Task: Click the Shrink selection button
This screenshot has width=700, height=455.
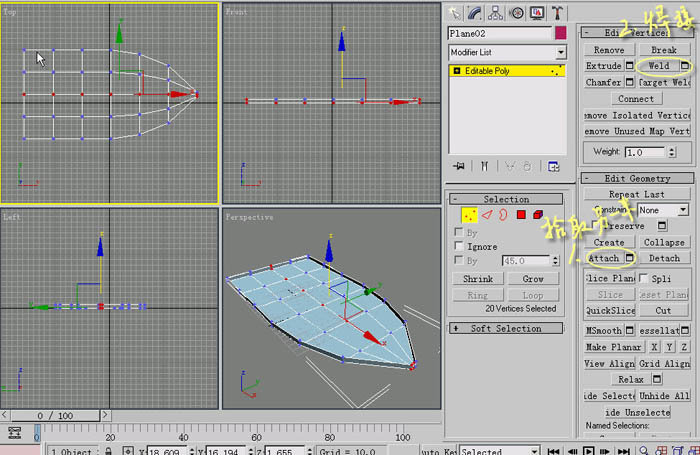Action: tap(478, 279)
